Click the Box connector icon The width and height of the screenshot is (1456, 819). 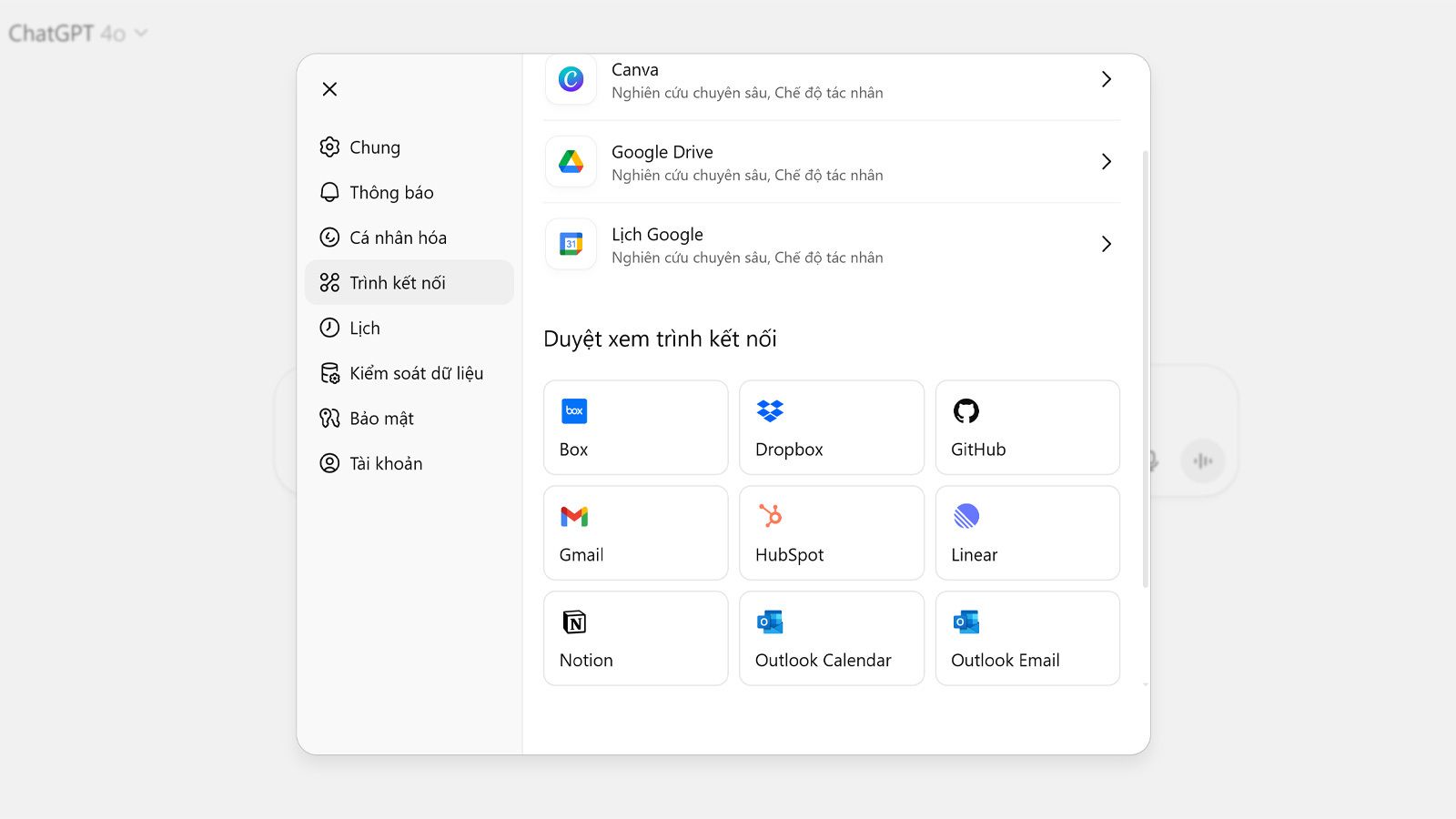(x=574, y=410)
